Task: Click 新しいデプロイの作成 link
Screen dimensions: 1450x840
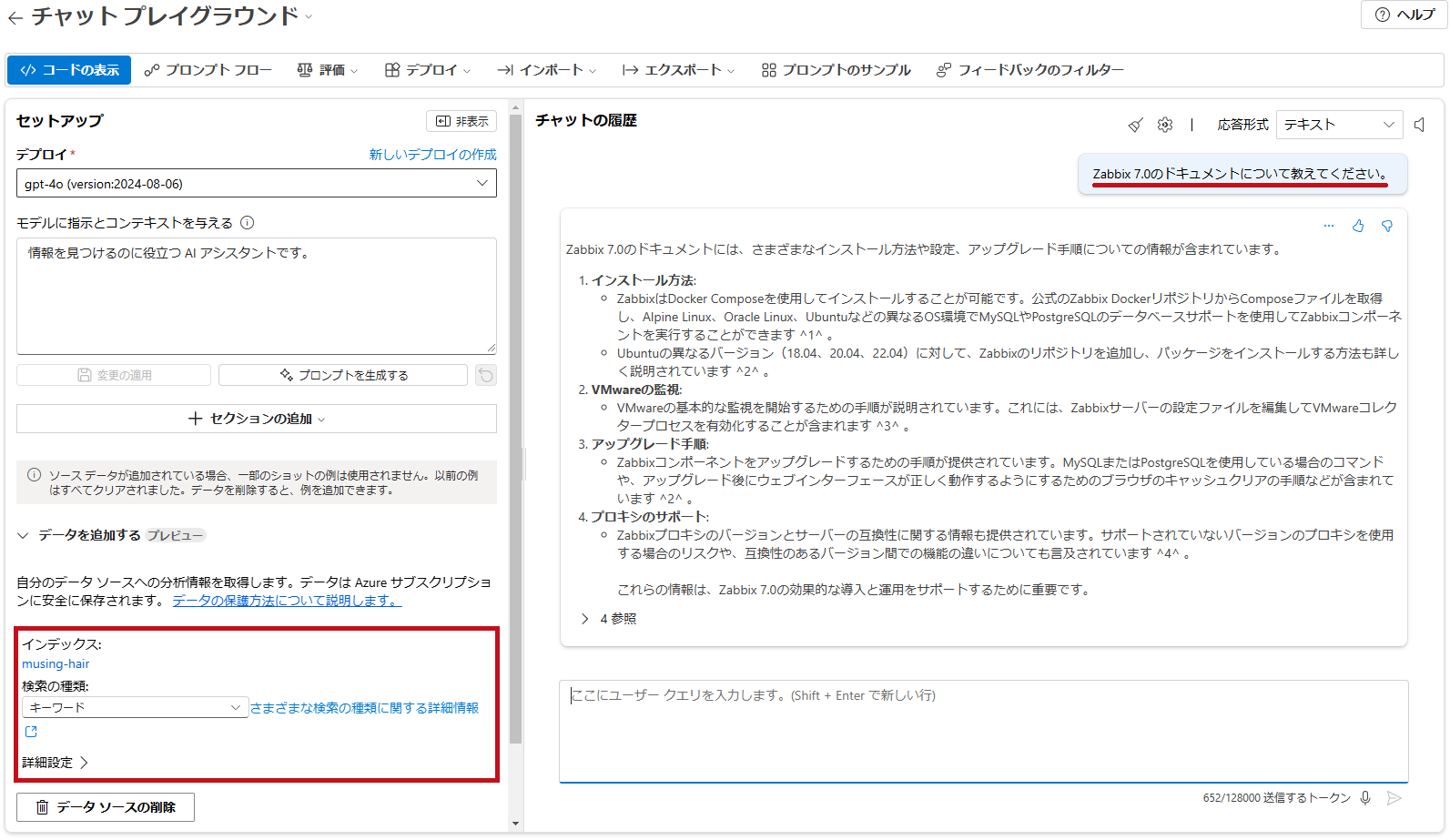Action: 433,155
